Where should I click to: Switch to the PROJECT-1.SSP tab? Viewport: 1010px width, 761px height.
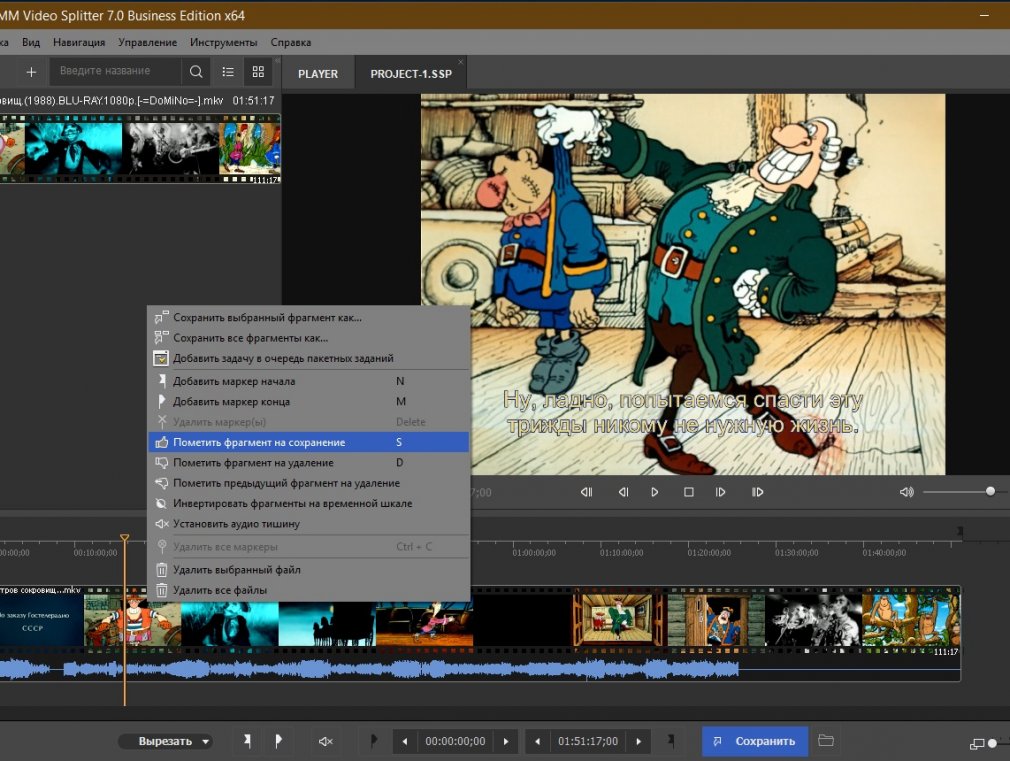[411, 74]
